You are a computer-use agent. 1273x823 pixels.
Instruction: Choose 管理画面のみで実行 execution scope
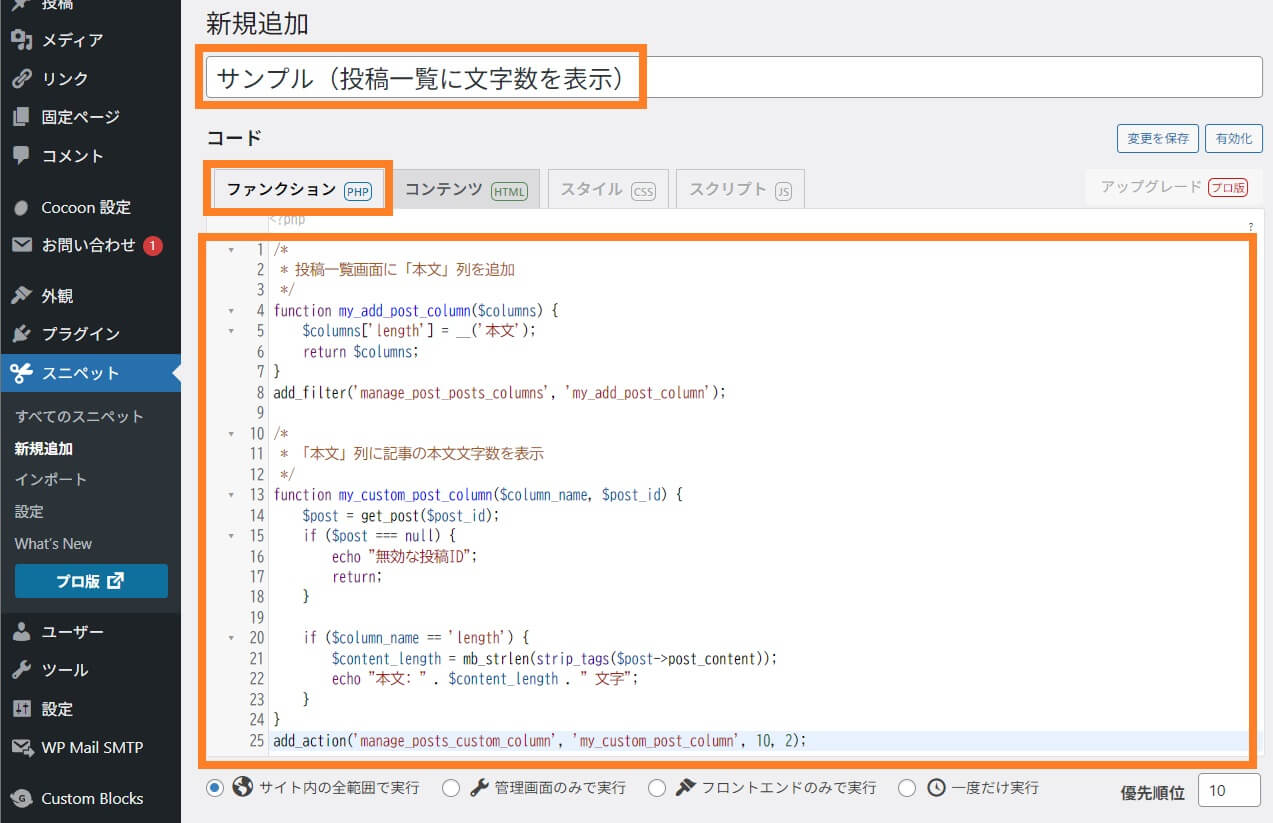[451, 788]
